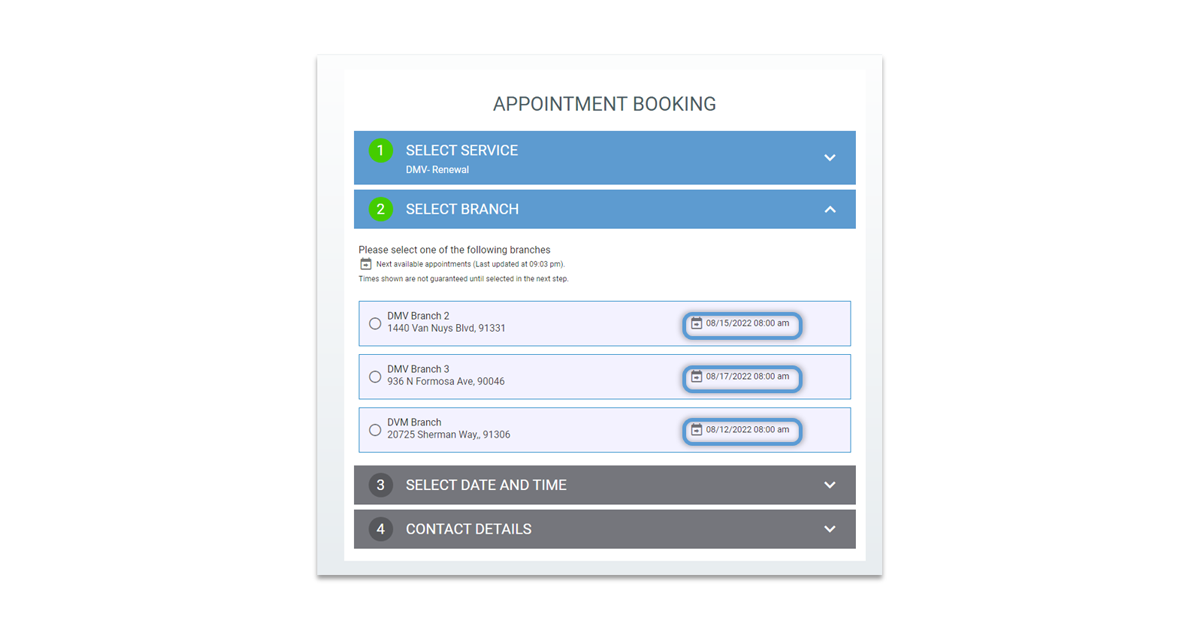This screenshot has width=1200, height=628.
Task: Click the gray step 3 number badge
Action: pyautogui.click(x=381, y=485)
